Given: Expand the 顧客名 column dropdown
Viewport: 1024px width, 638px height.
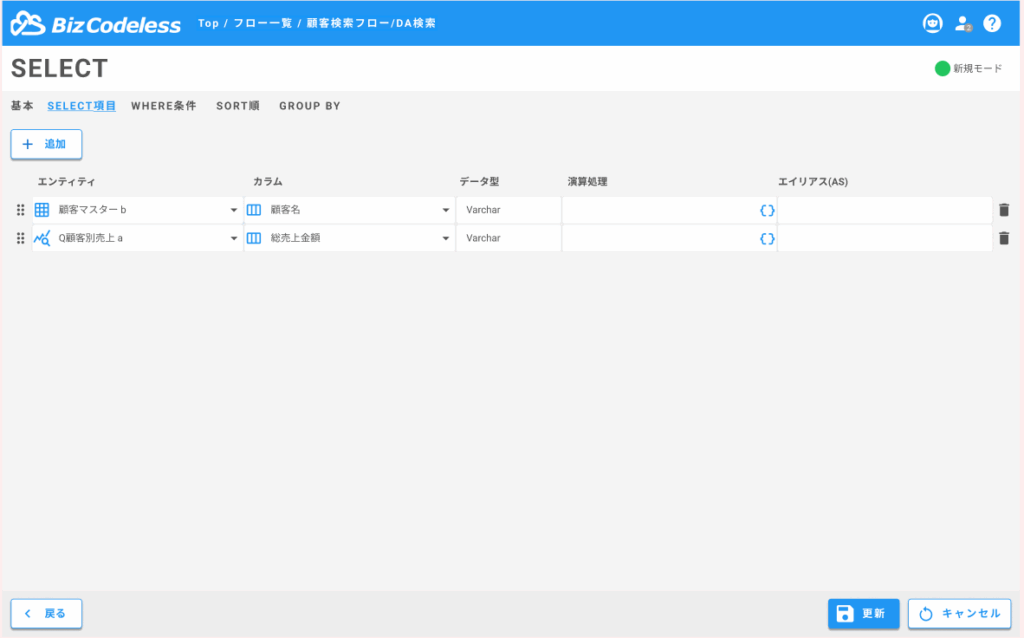Looking at the screenshot, I should coord(446,210).
